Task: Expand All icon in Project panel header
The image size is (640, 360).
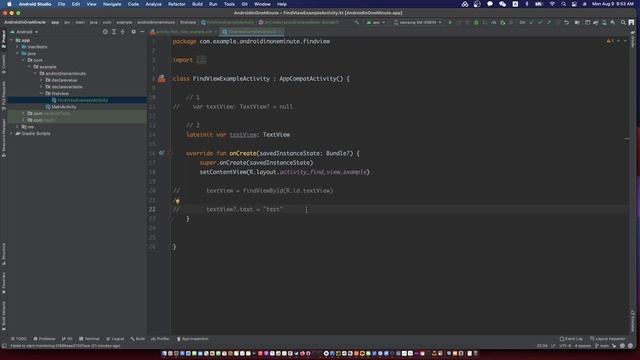Action: pos(114,32)
